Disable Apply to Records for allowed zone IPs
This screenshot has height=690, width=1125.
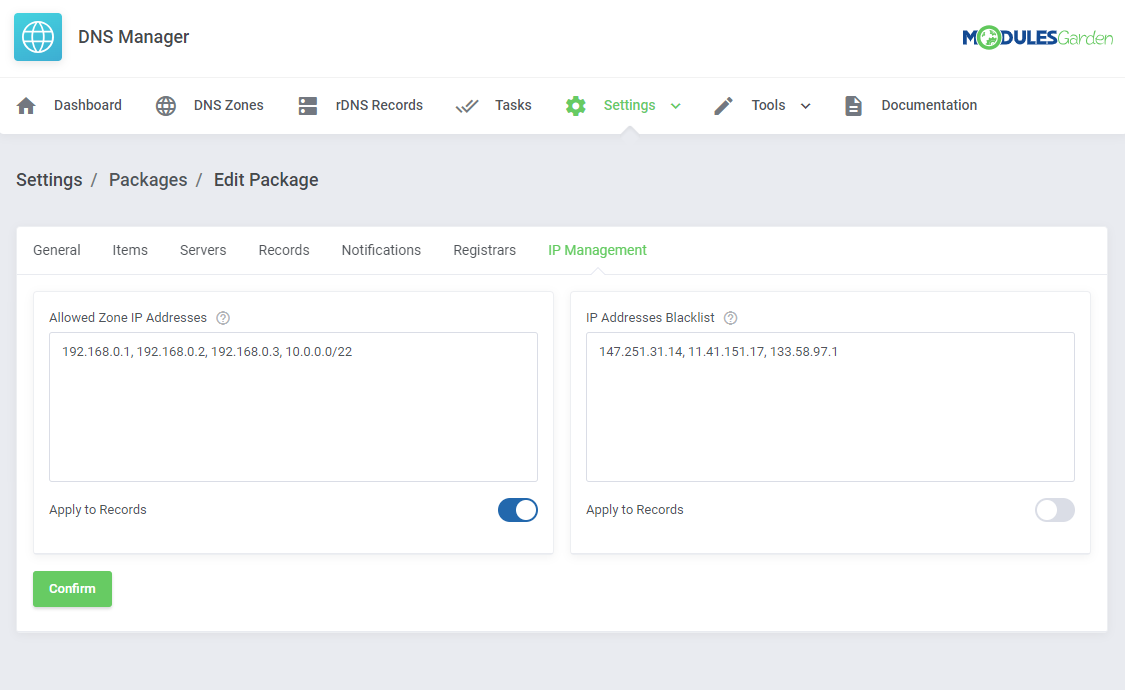518,510
